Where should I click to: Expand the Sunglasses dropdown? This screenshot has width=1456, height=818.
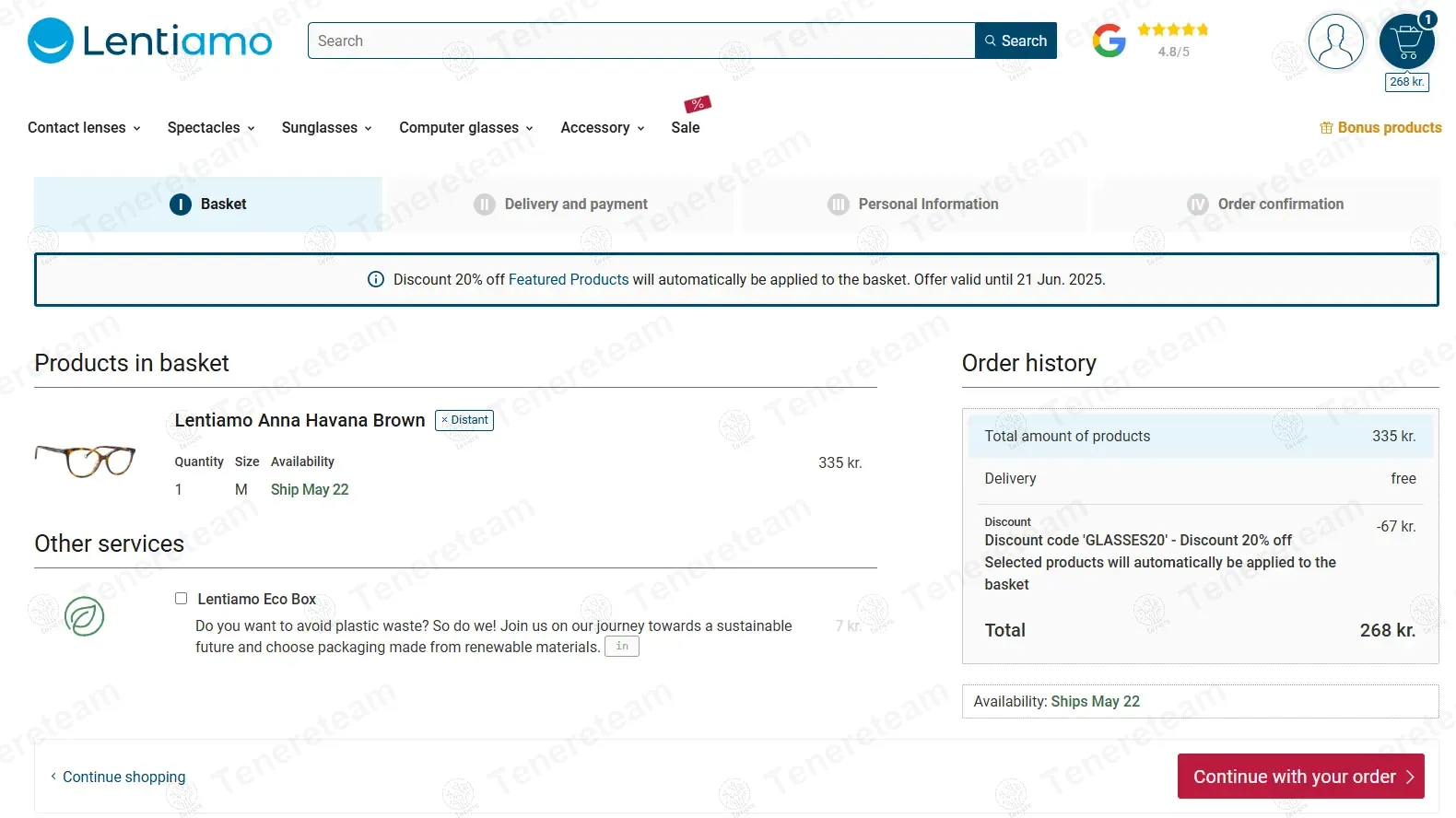click(x=327, y=128)
